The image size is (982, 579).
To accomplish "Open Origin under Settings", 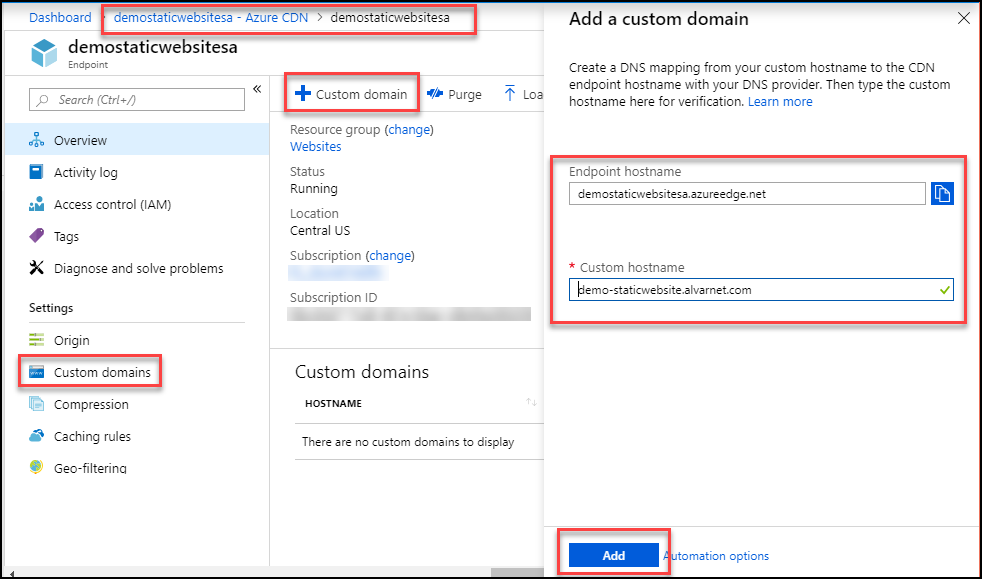I will 71,340.
